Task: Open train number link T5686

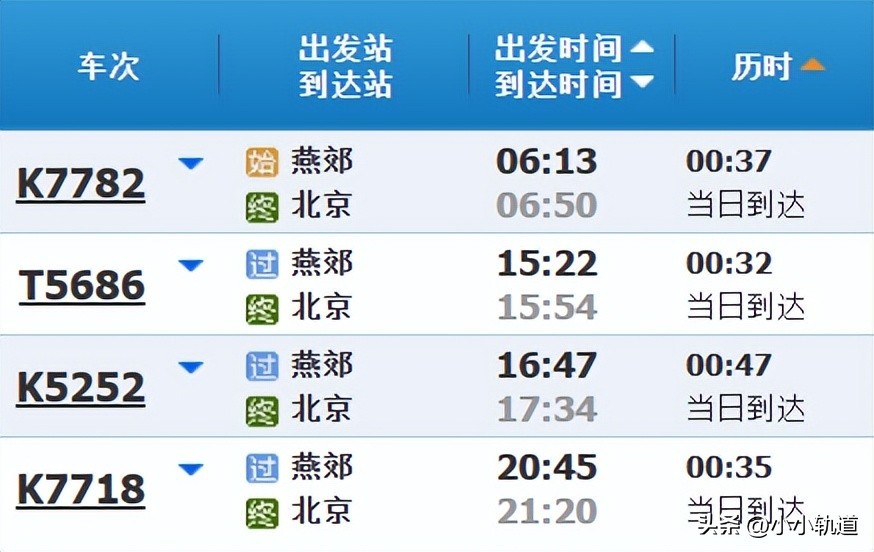Action: point(82,287)
